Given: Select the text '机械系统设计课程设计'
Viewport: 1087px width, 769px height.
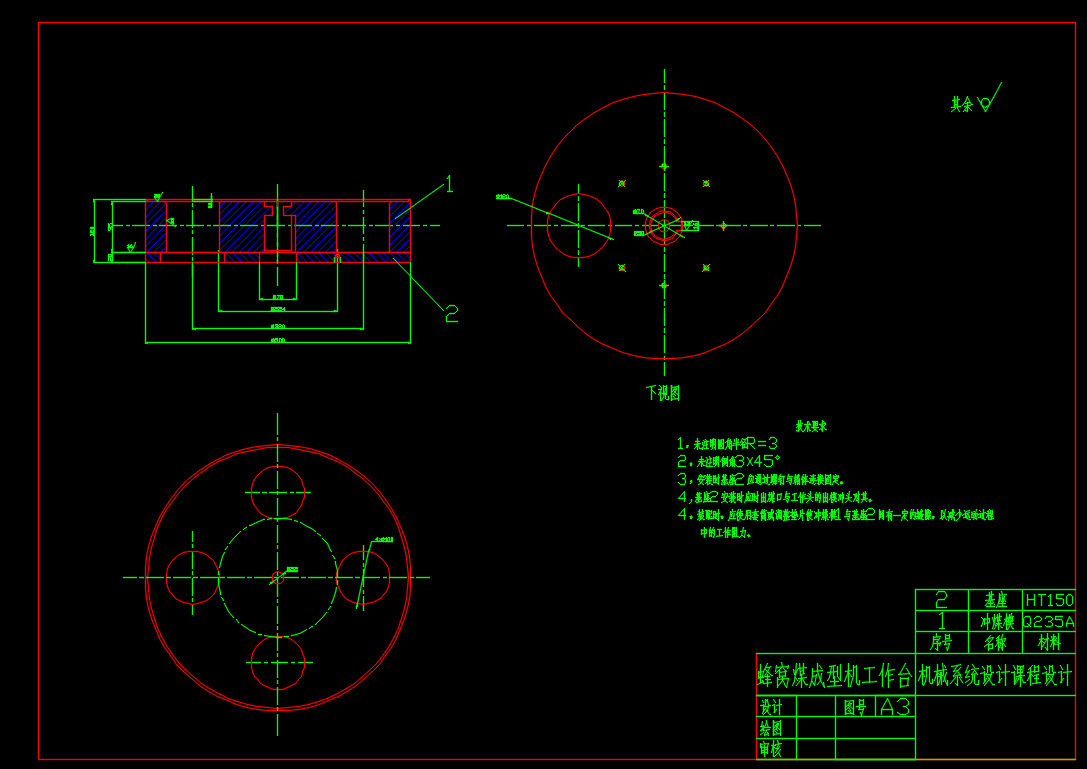Looking at the screenshot, I should [x=995, y=675].
